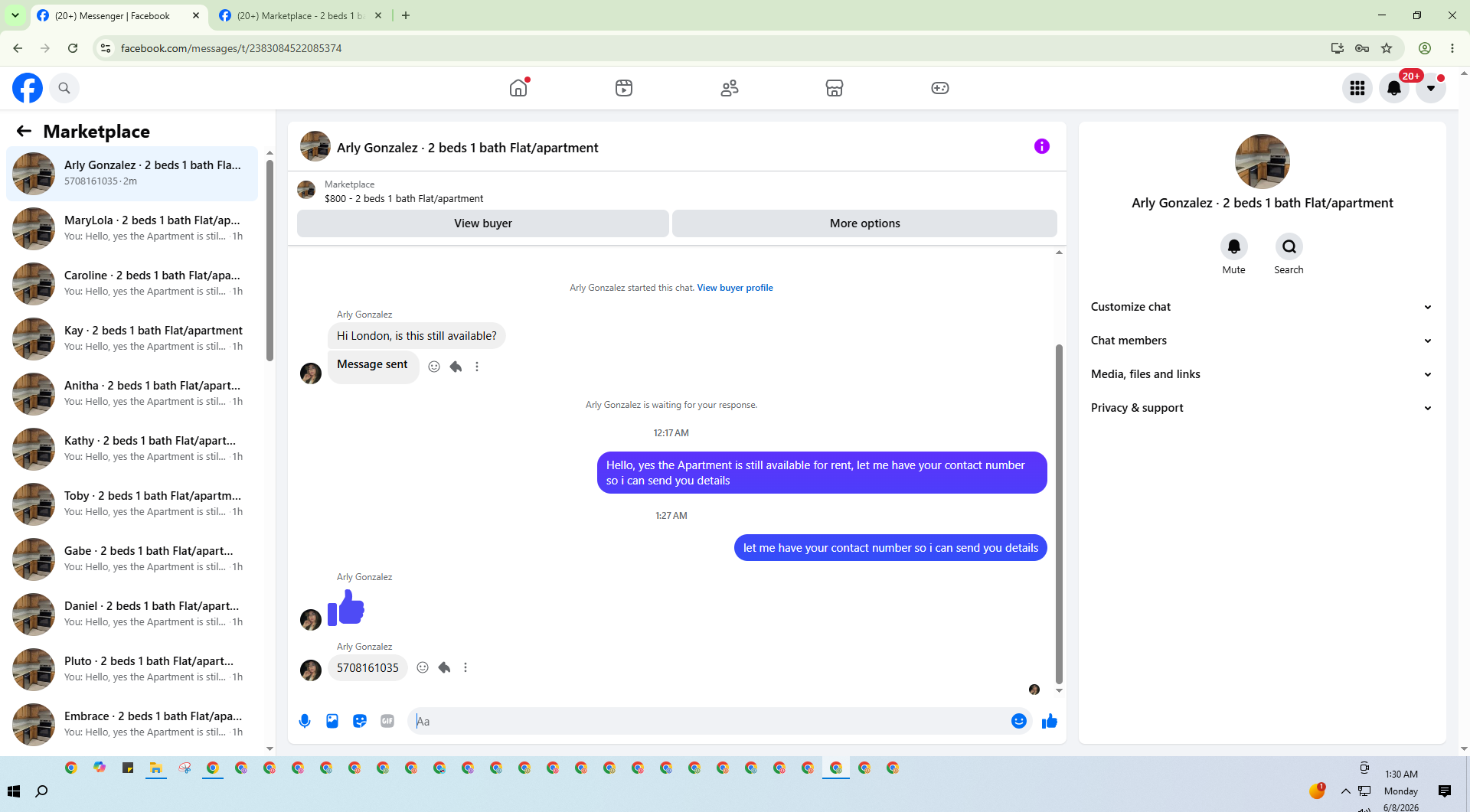Open the Kay conversation
The image size is (1470, 812).
click(132, 338)
